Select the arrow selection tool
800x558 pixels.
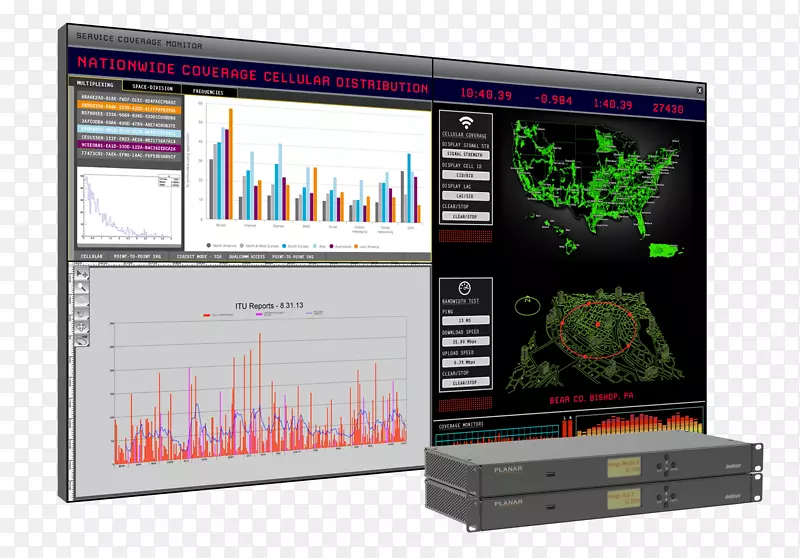click(x=82, y=273)
